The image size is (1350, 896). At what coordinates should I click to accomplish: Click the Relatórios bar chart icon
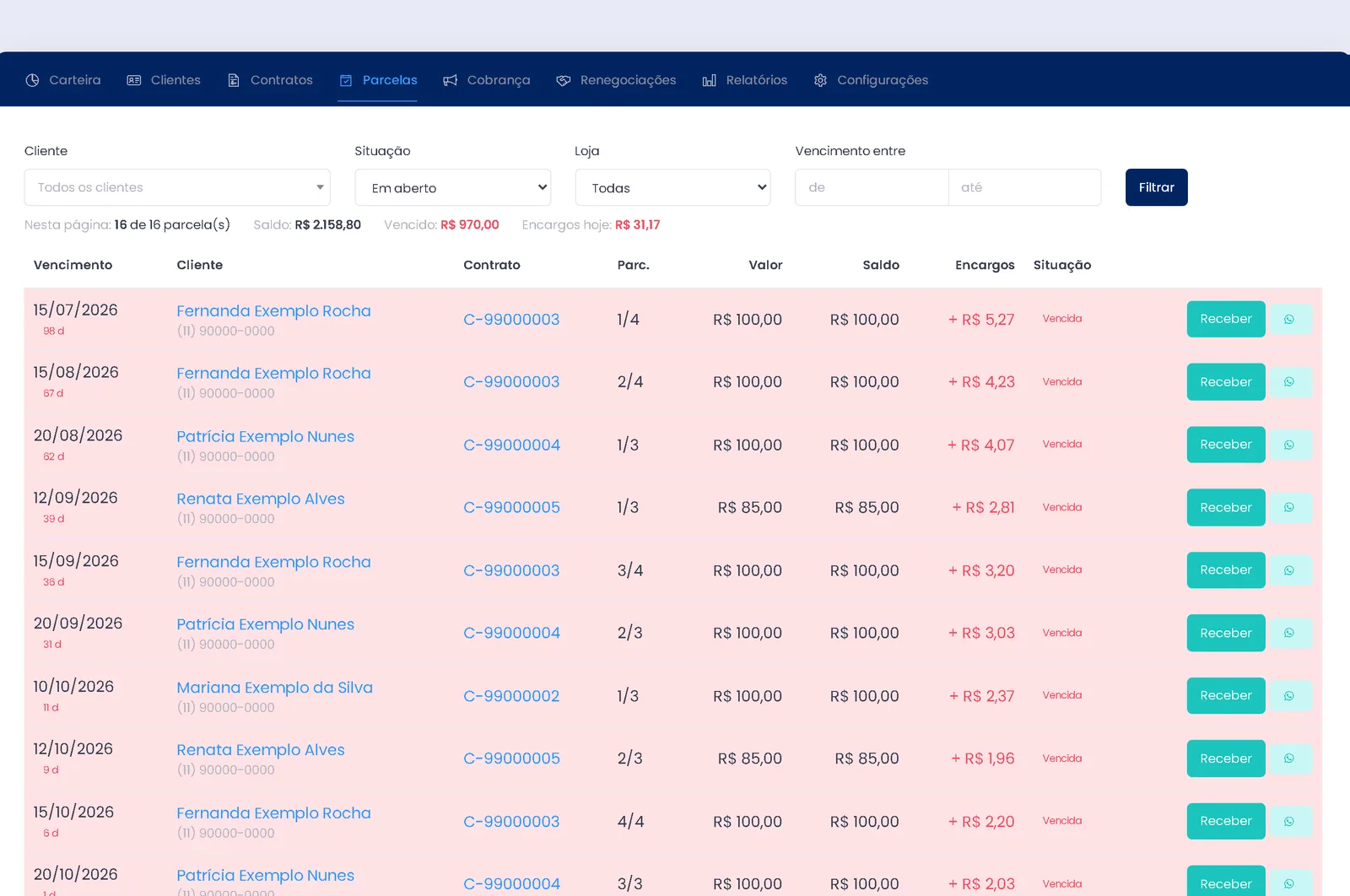[x=710, y=80]
